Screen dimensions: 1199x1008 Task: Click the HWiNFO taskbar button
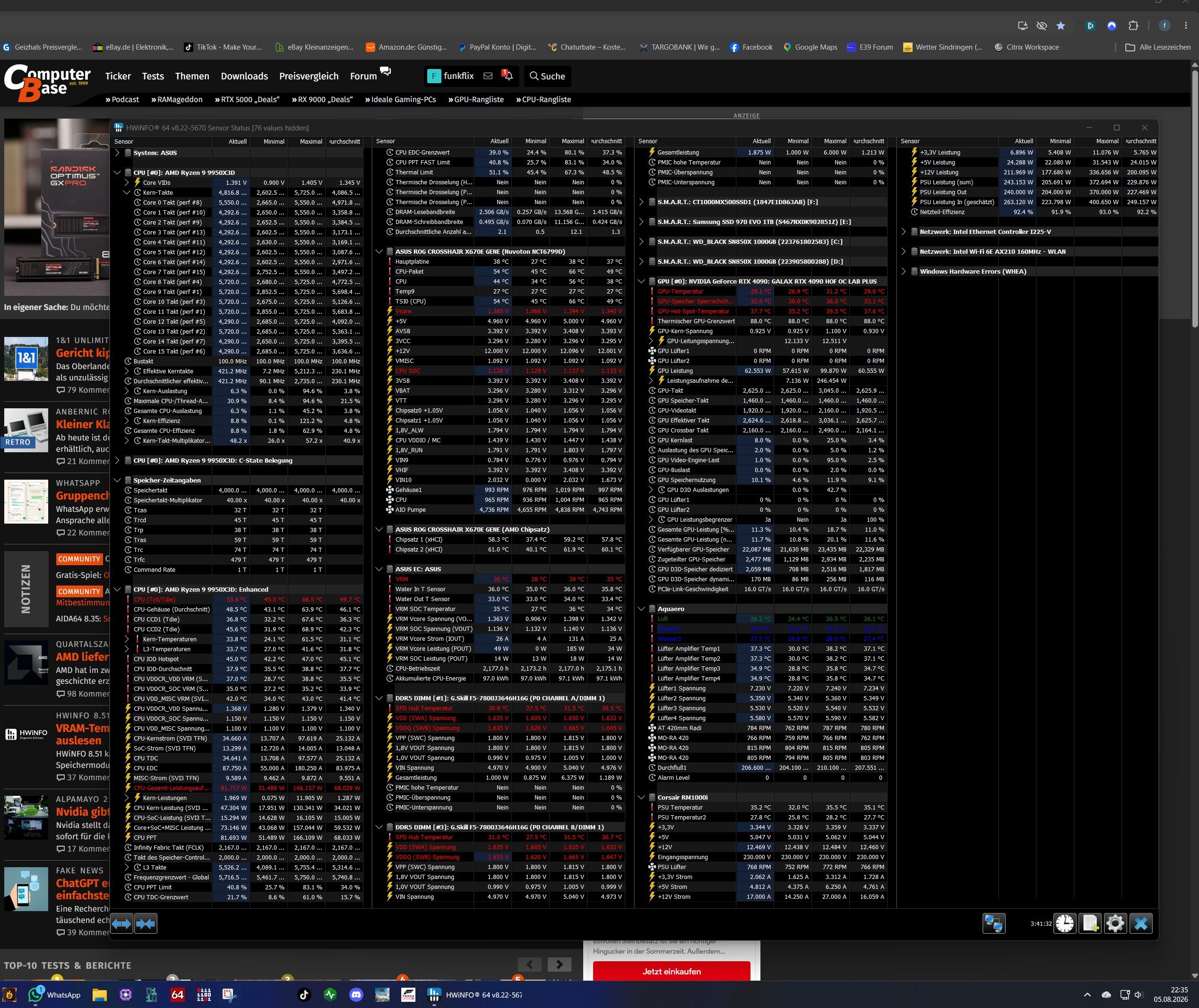click(x=475, y=995)
